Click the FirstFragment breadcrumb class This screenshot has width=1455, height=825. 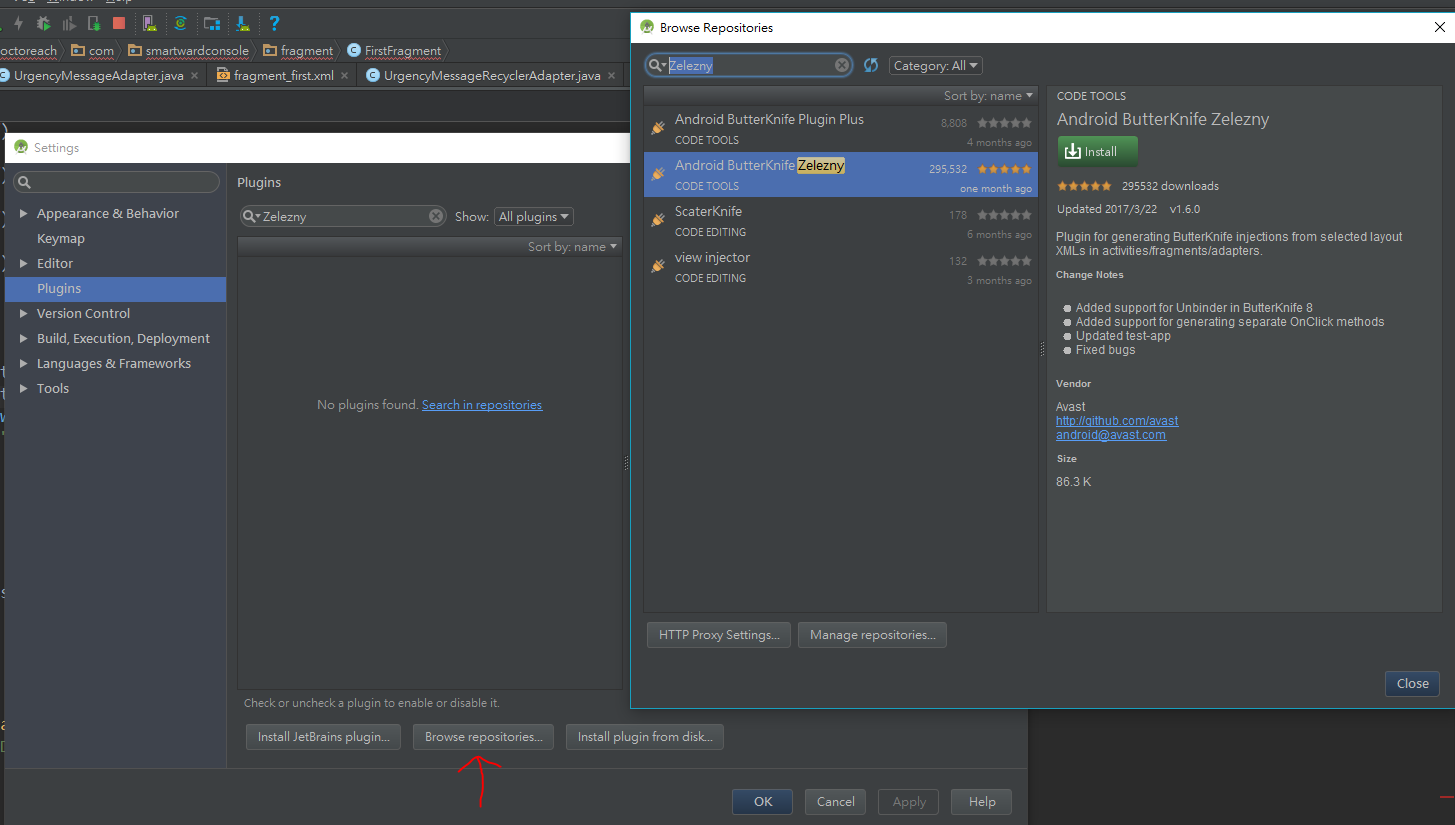(x=394, y=50)
